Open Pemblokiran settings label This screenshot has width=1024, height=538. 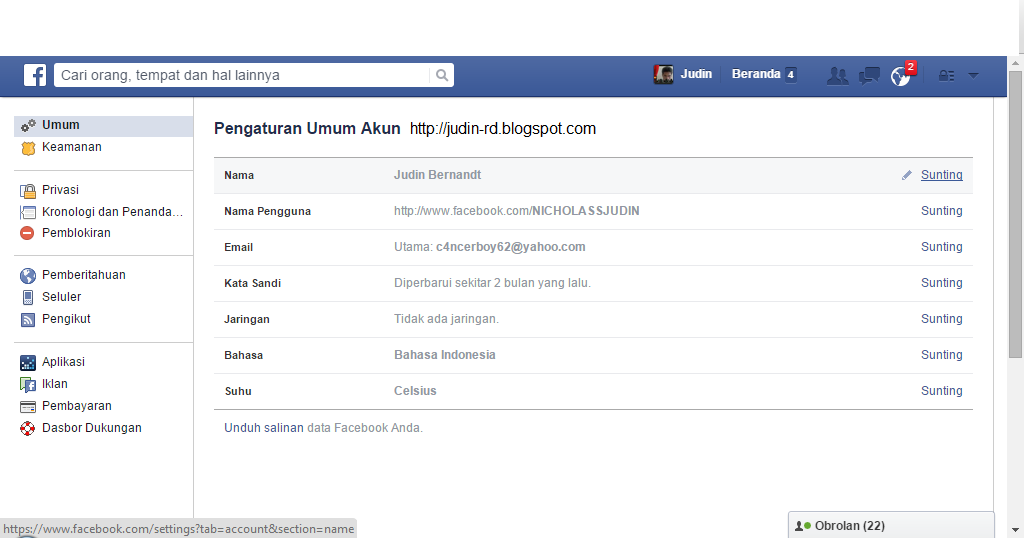[76, 232]
